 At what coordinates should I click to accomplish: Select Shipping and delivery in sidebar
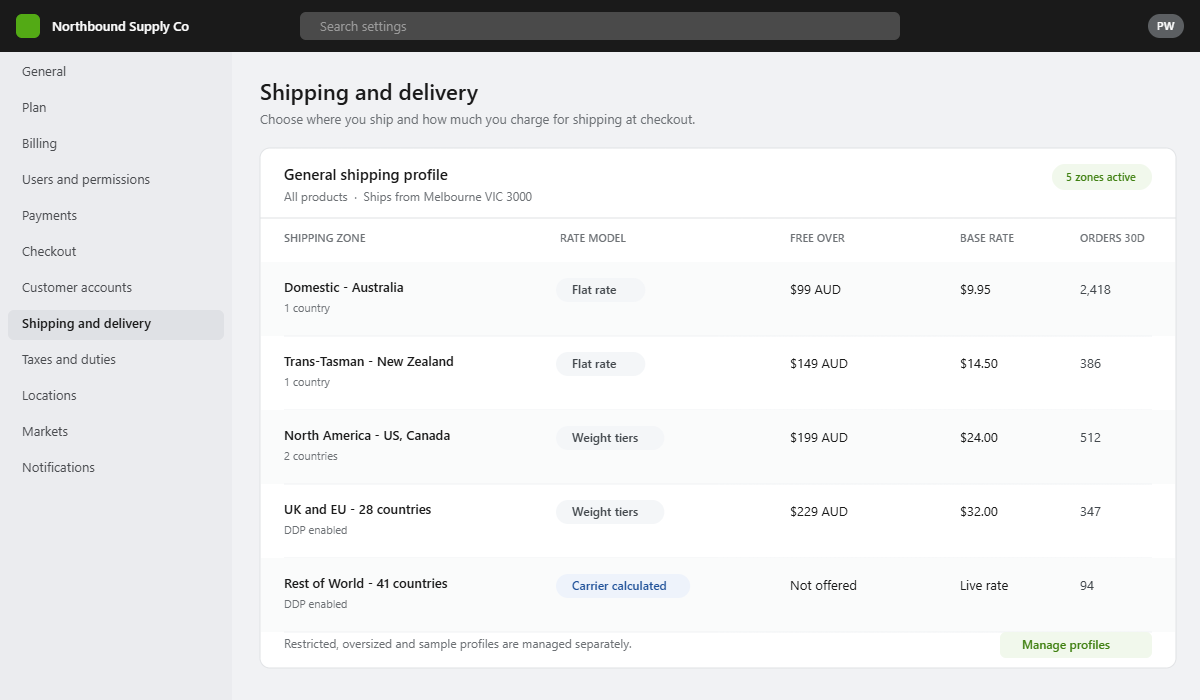(116, 324)
